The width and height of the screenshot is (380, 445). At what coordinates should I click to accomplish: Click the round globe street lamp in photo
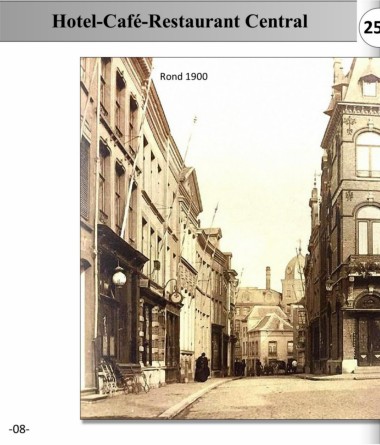[119, 277]
